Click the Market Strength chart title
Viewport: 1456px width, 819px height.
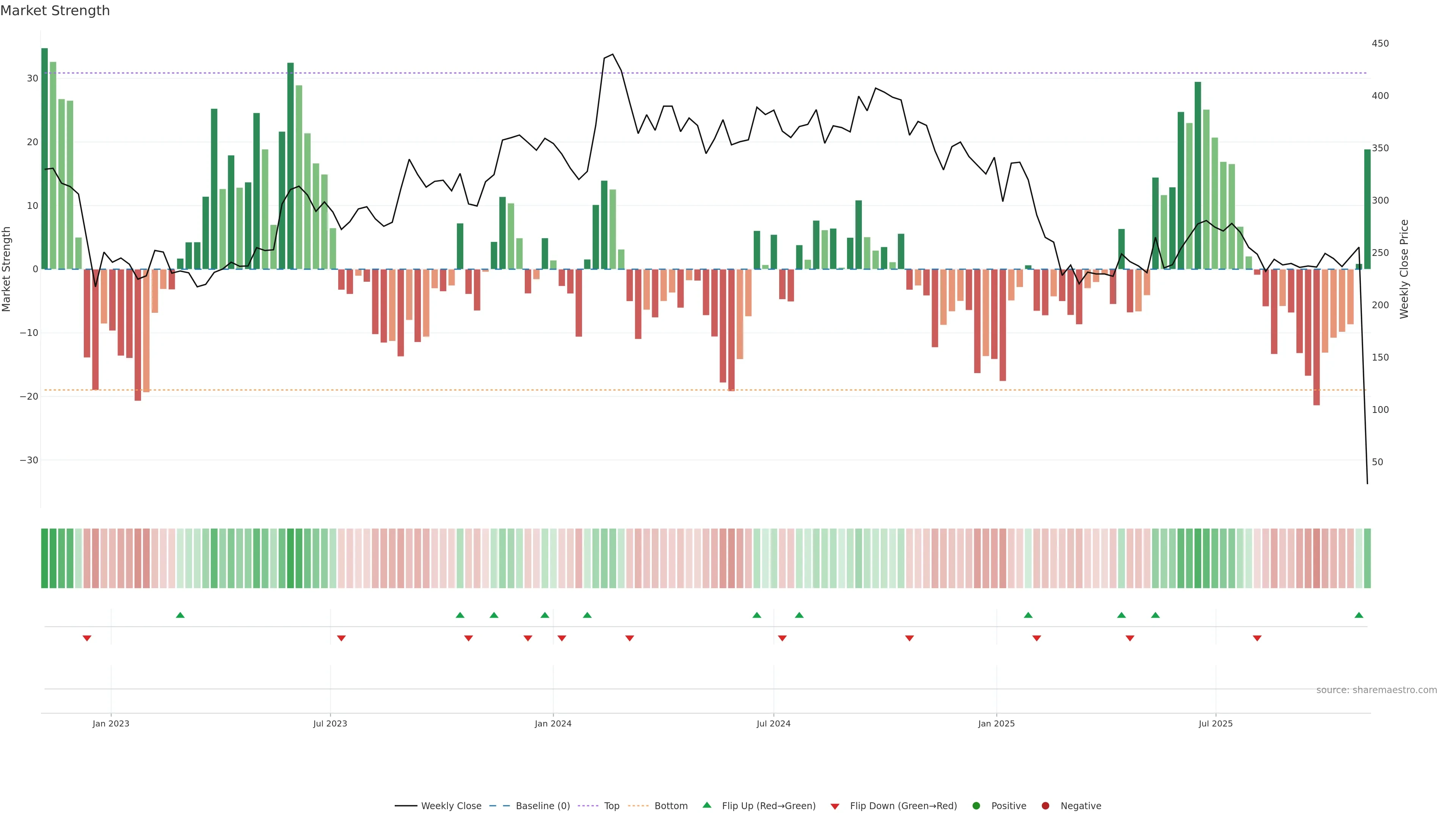click(x=55, y=11)
